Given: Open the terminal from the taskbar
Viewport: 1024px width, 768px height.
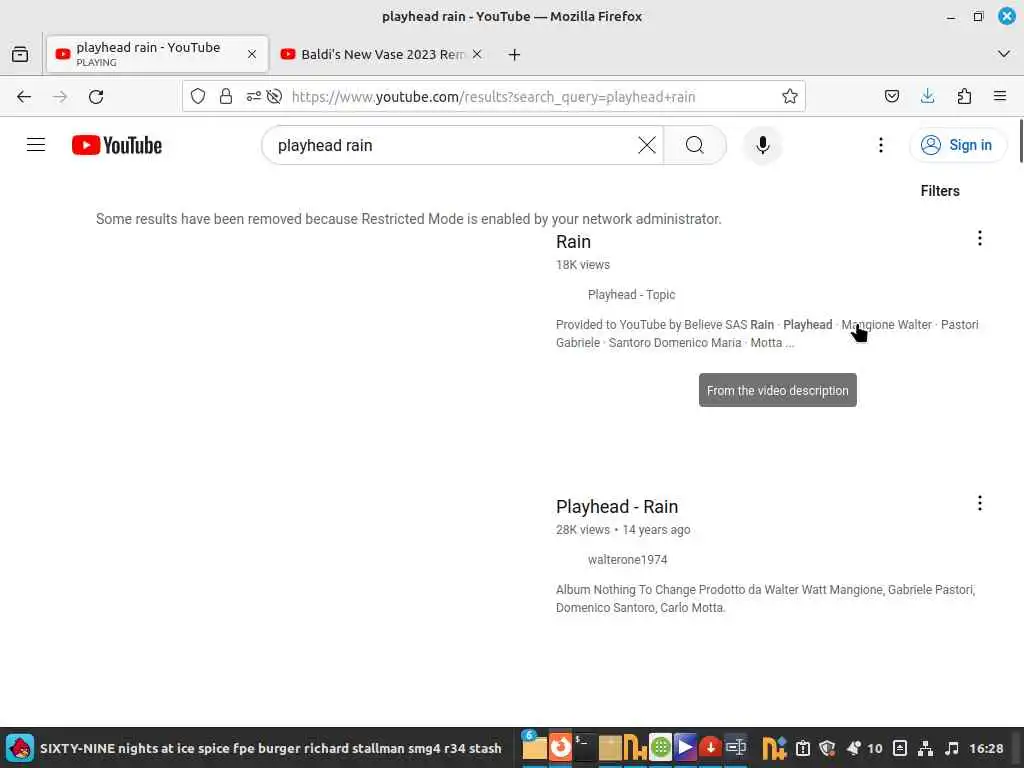Looking at the screenshot, I should [x=584, y=747].
